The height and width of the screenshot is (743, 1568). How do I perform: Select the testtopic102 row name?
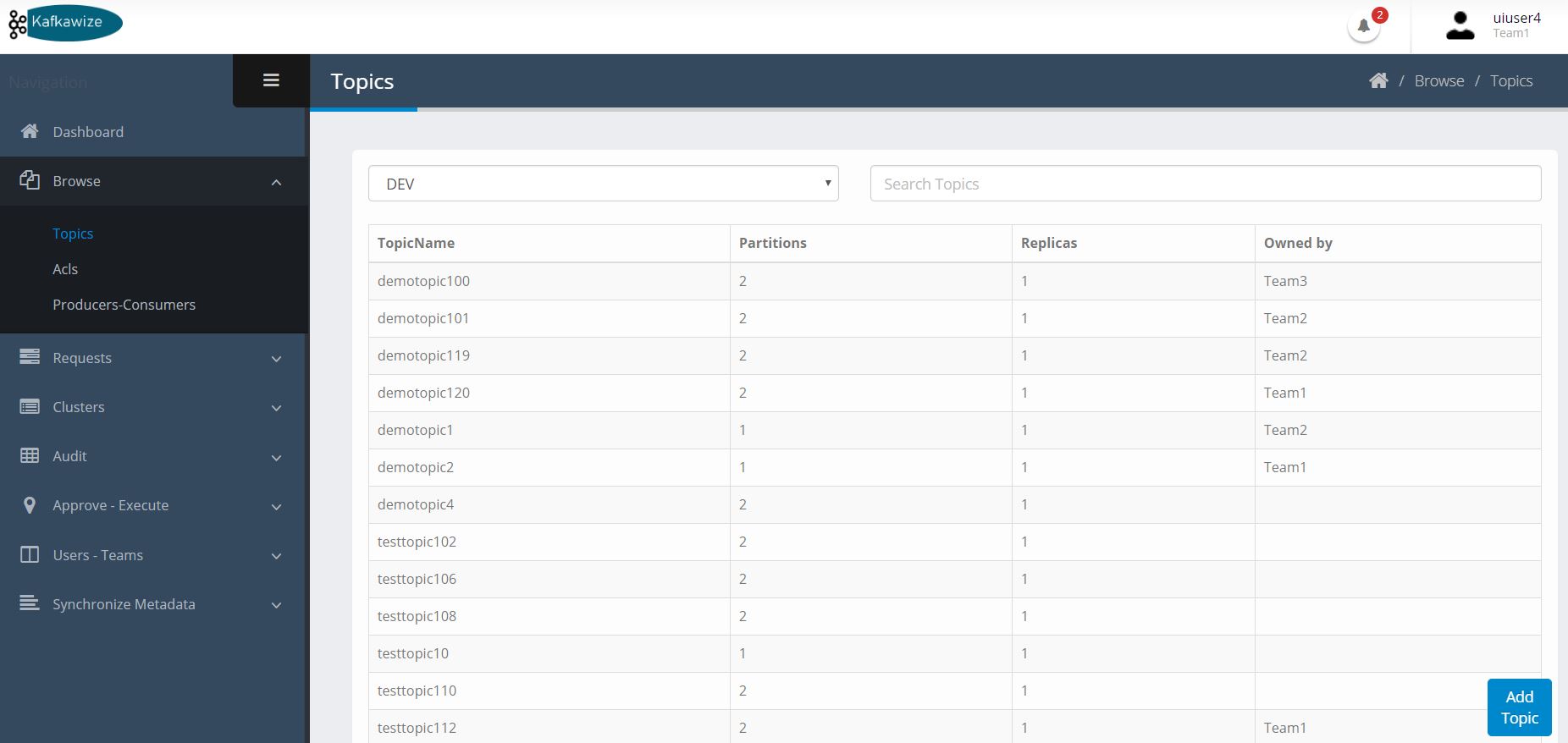(417, 542)
